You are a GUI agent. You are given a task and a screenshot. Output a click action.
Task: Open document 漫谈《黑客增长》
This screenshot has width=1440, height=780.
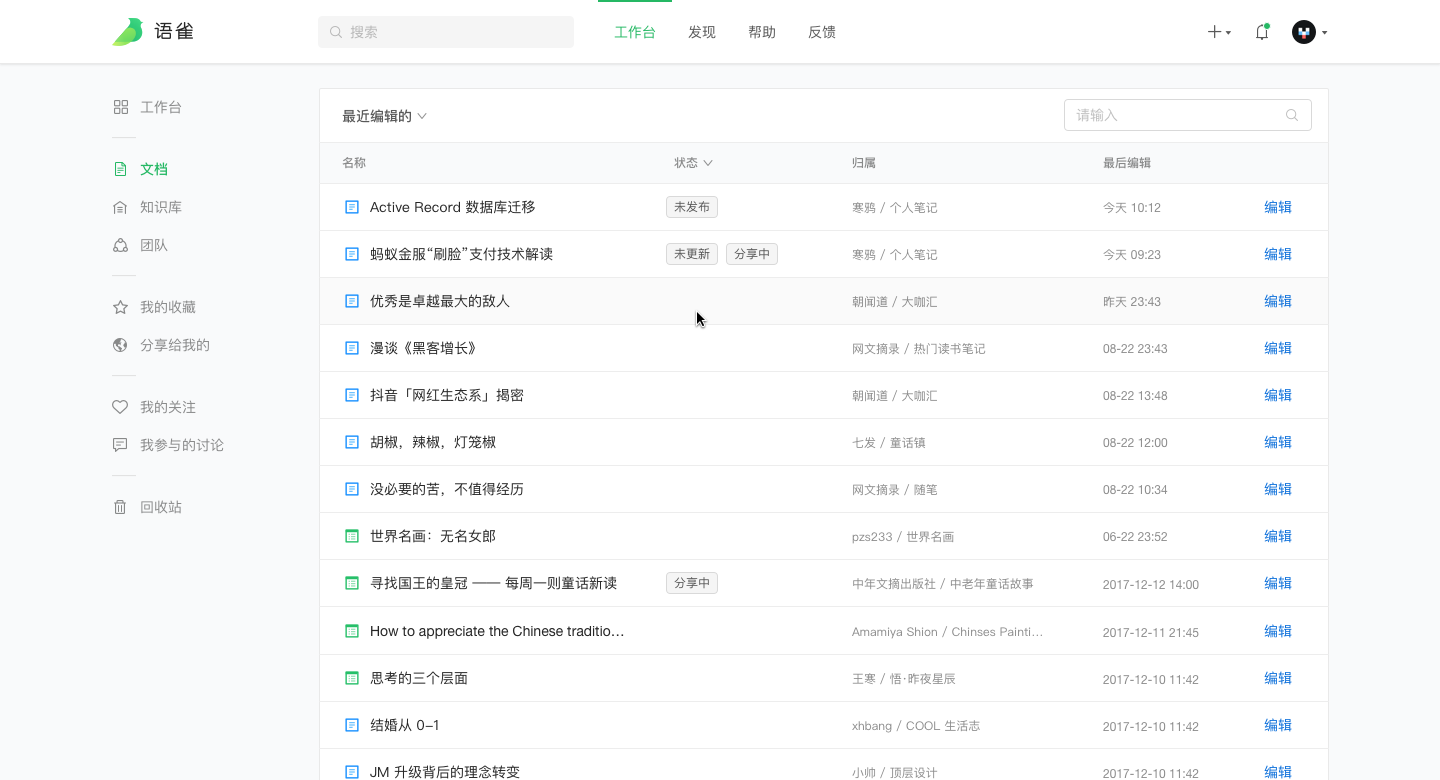pyautogui.click(x=423, y=348)
